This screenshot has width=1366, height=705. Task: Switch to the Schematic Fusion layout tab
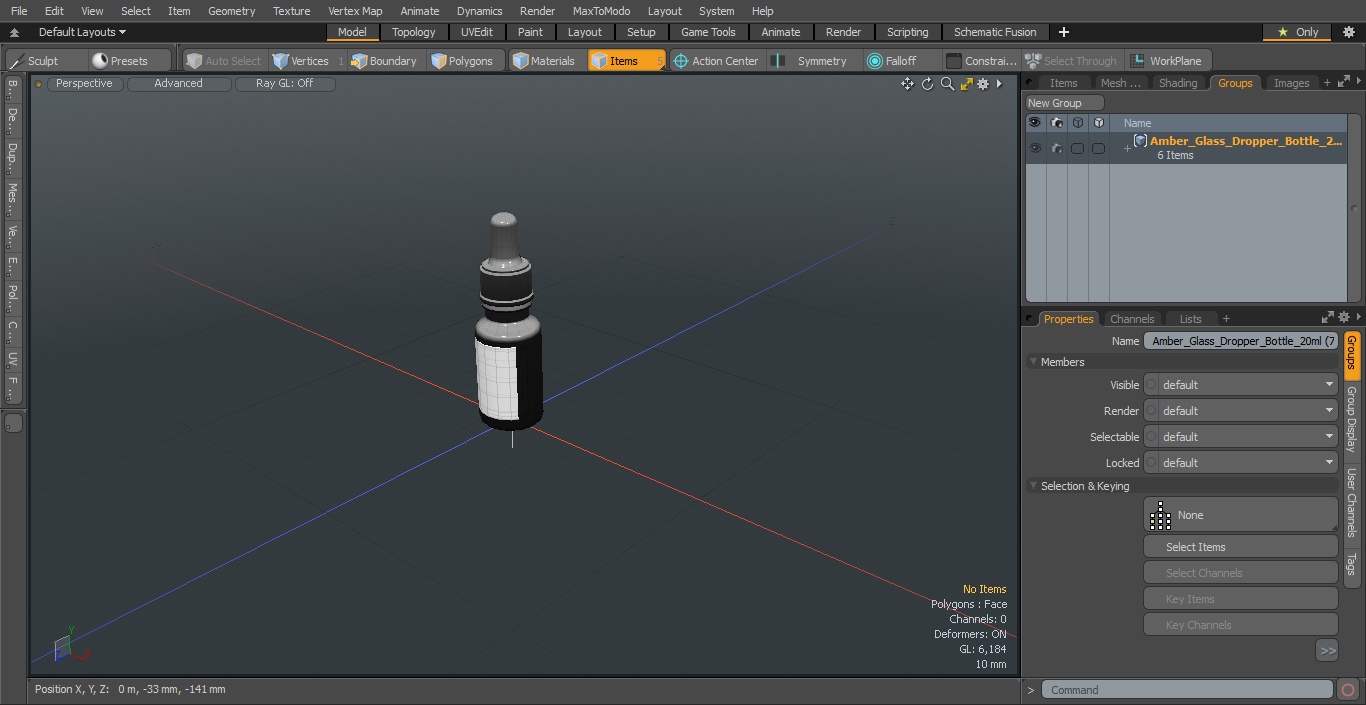pos(995,32)
